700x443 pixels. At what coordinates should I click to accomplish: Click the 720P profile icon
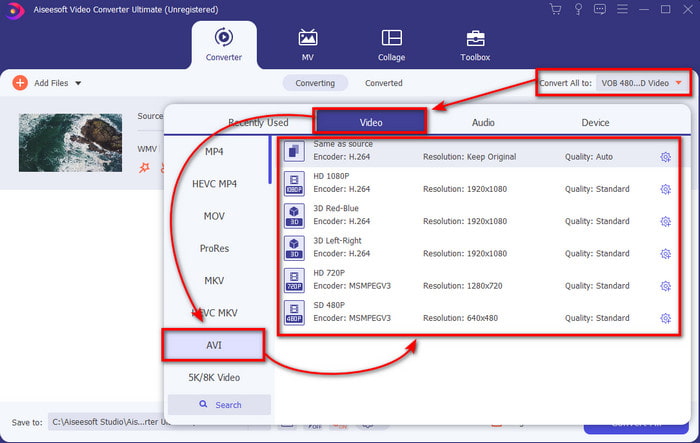click(x=294, y=280)
